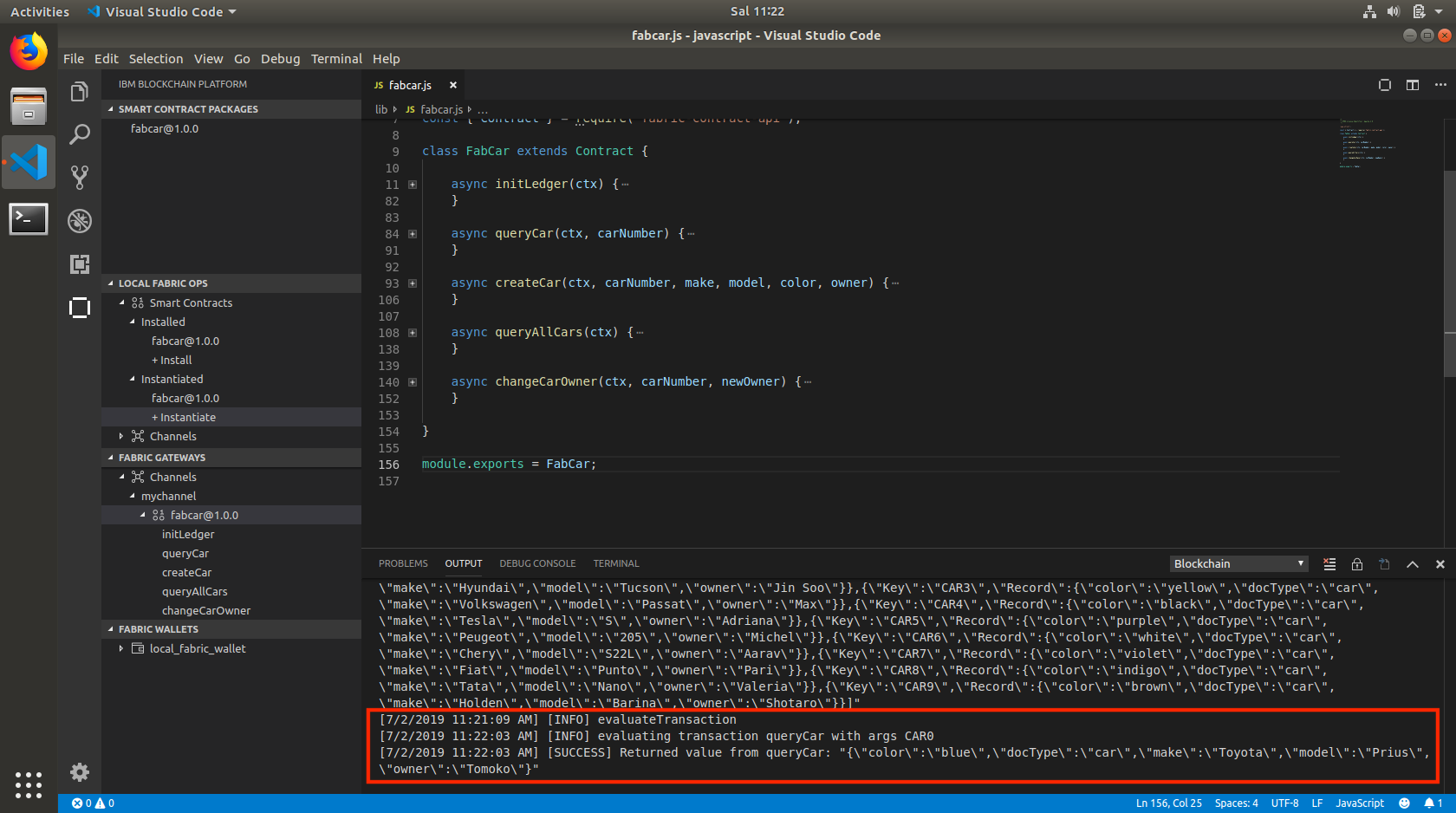Expand the folded changeCarOwner function
This screenshot has width=1456, height=813.
(413, 382)
